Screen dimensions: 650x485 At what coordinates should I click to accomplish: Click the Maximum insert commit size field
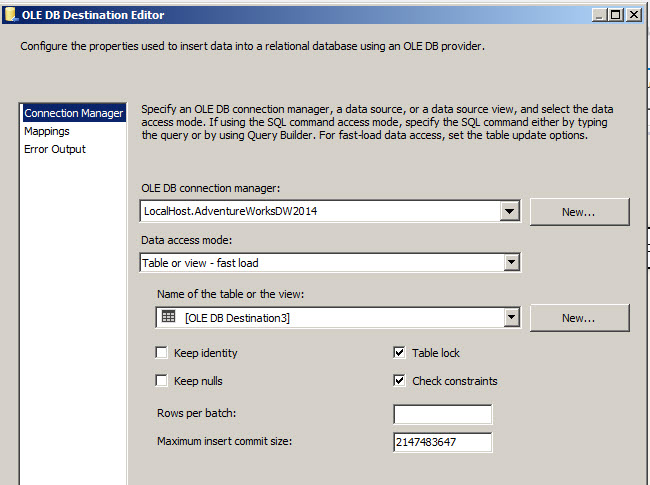(x=443, y=442)
